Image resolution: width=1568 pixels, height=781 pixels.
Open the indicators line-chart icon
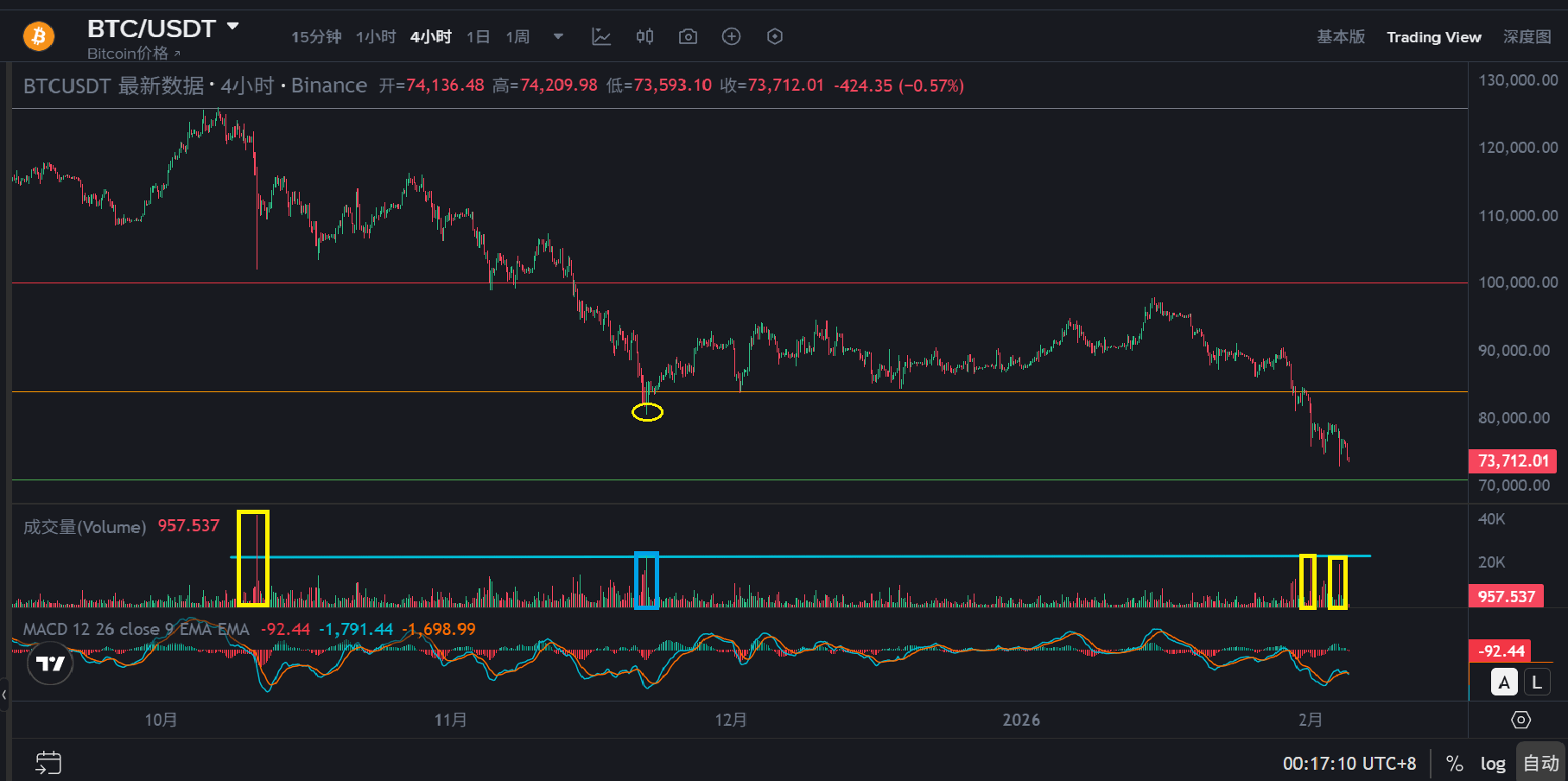click(601, 36)
